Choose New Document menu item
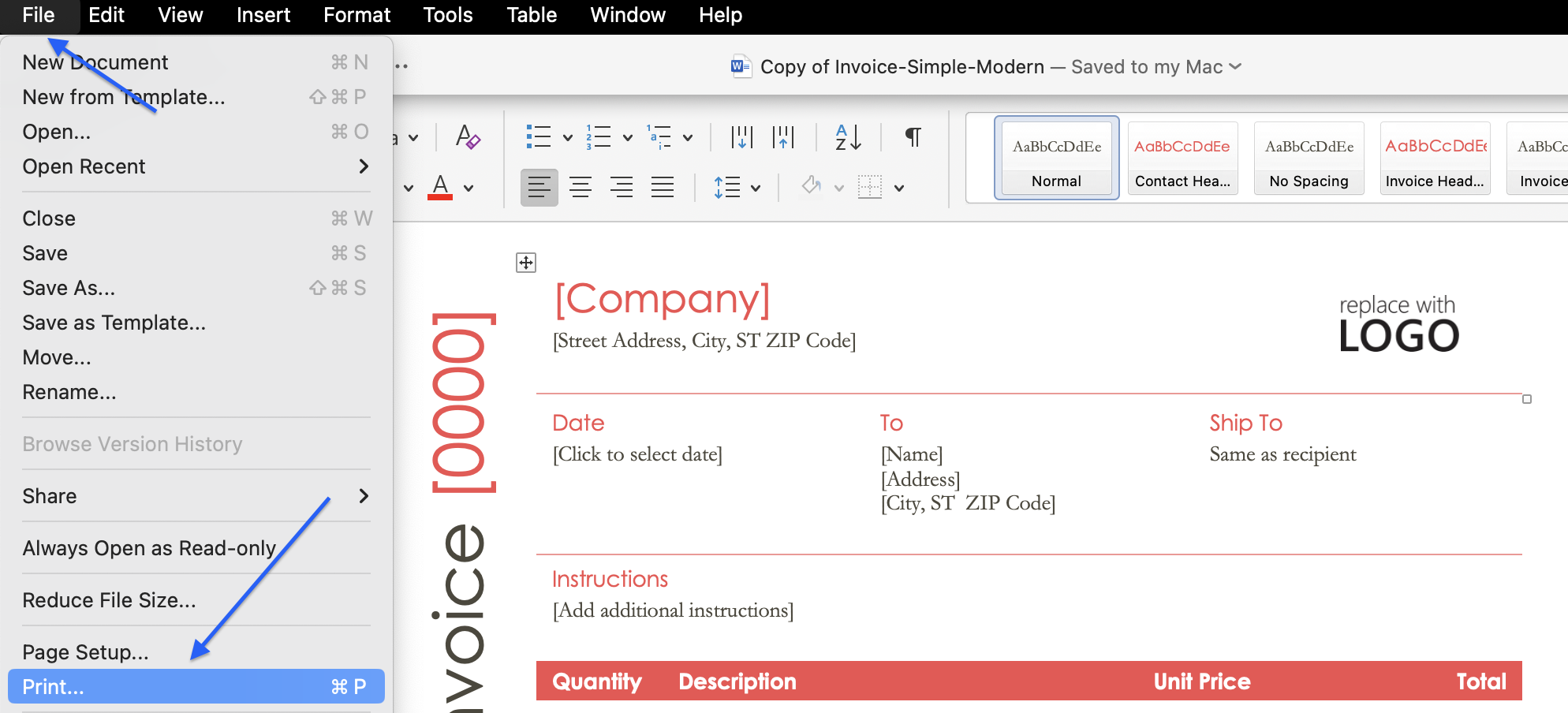Image resolution: width=1568 pixels, height=713 pixels. [x=196, y=62]
